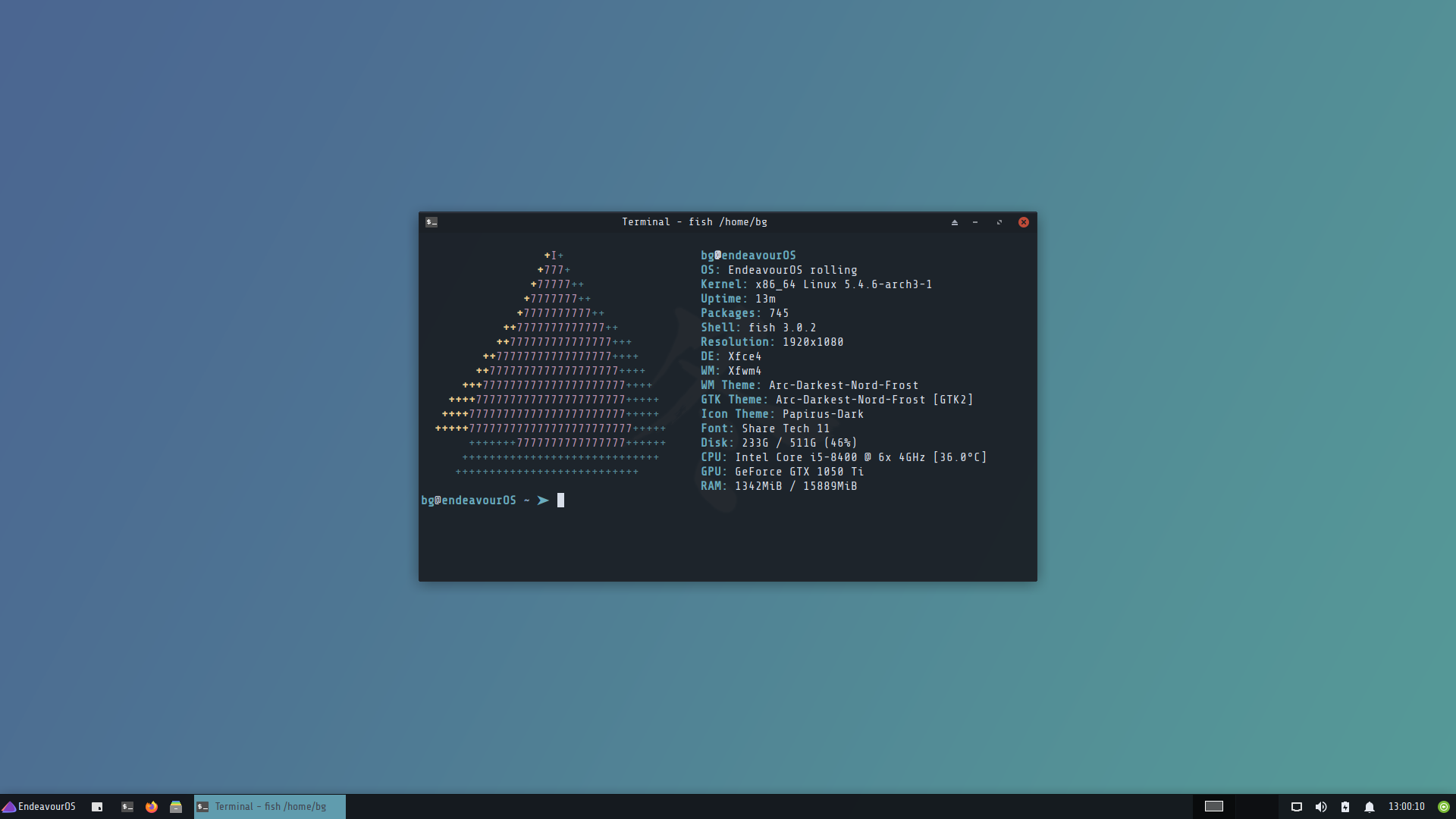Click the '+I+' top of the ASCII logo
Screen dimensions: 1456x819
(554, 256)
